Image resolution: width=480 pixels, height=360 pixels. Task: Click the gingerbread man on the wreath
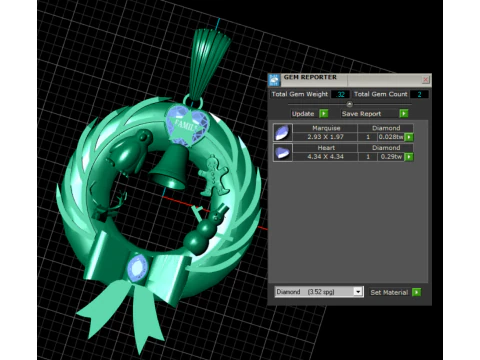213,176
